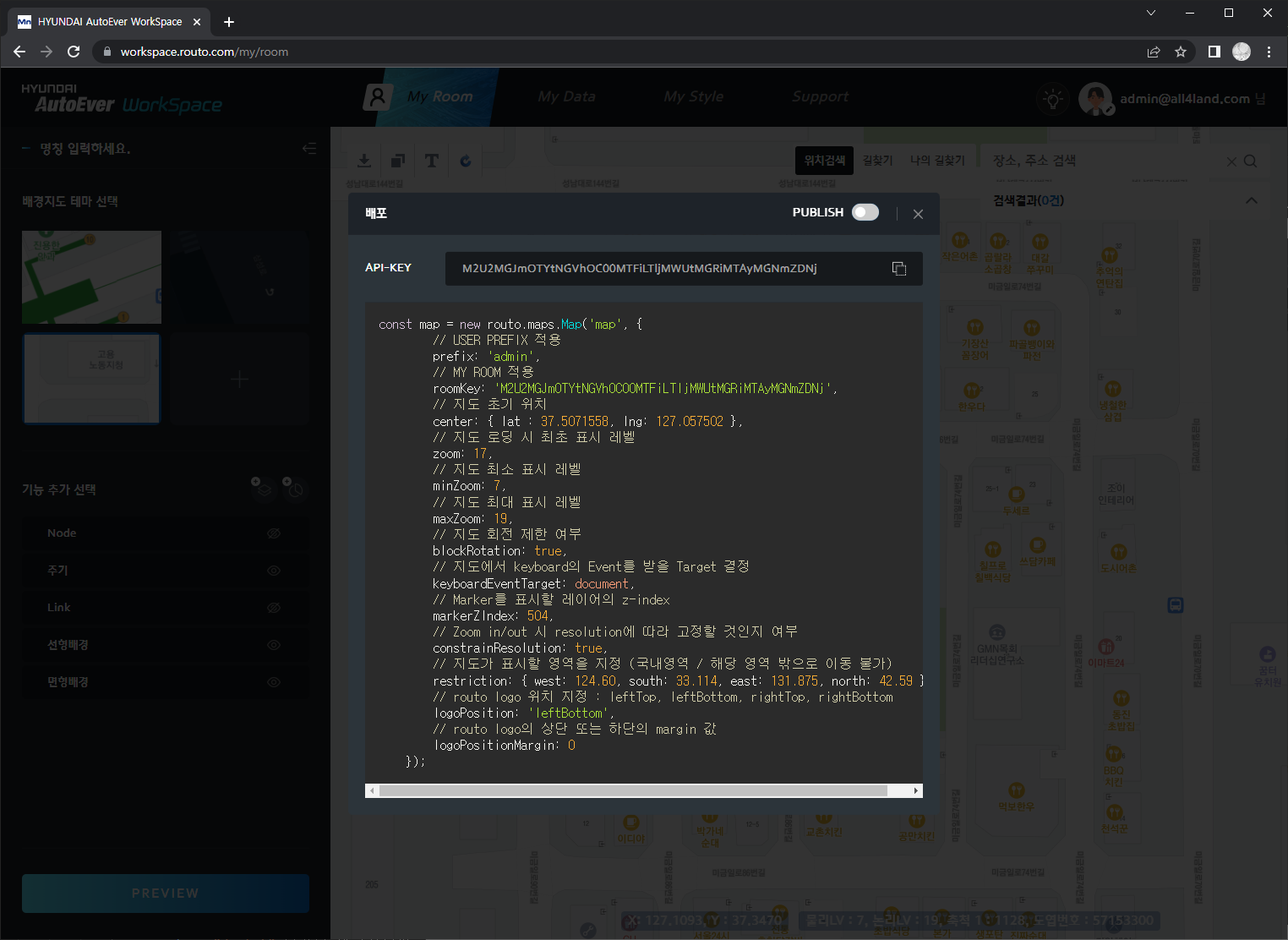Open the My Style tab
The image size is (1288, 940).
point(693,96)
